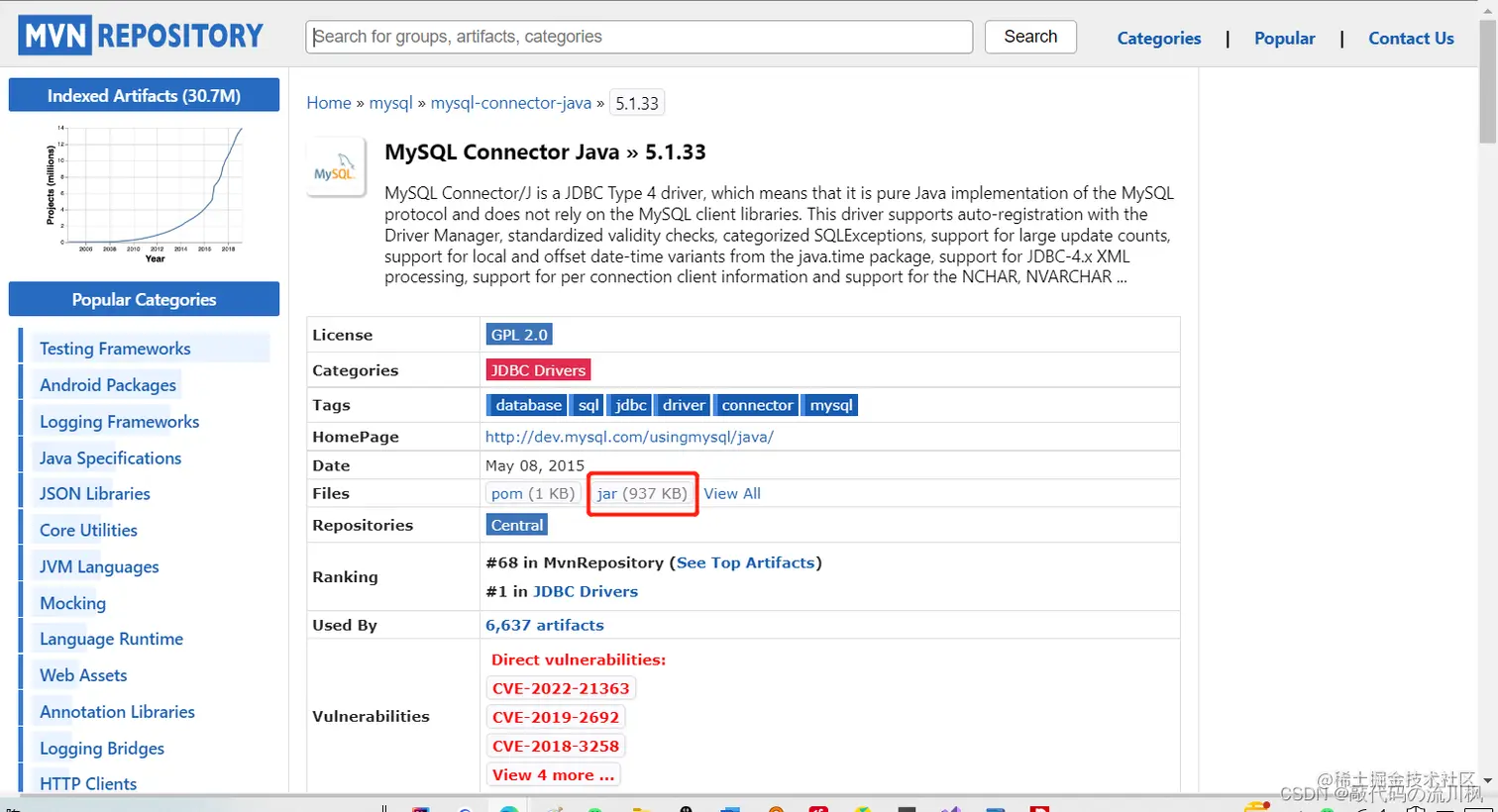Select the jdbc tag
The height and width of the screenshot is (812, 1498).
(x=631, y=405)
